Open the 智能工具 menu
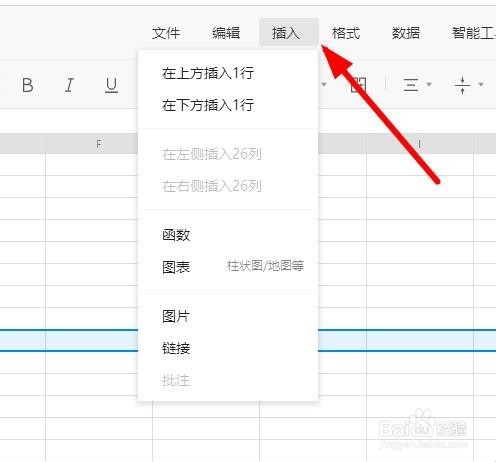This screenshot has height=462, width=496. pos(474,33)
